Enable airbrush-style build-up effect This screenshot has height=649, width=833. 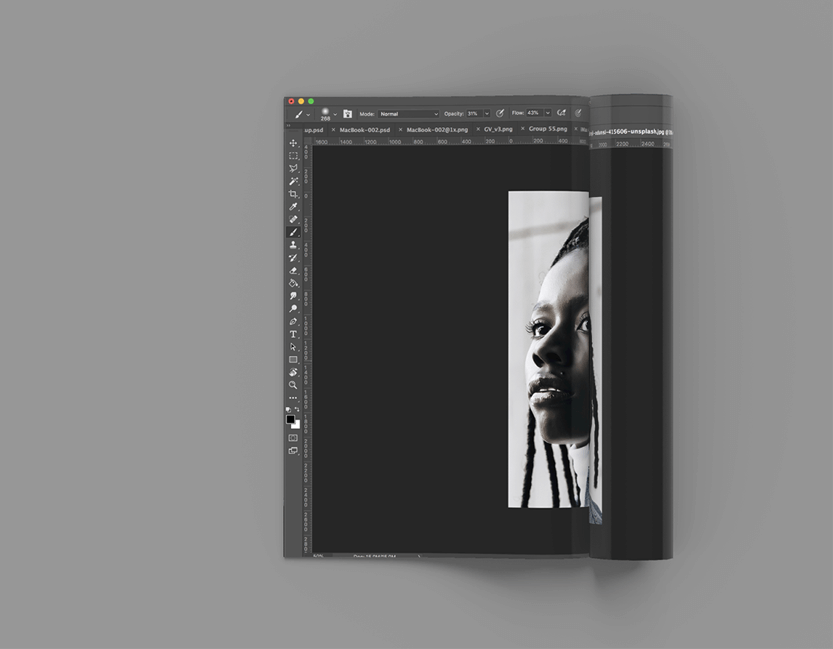[561, 113]
